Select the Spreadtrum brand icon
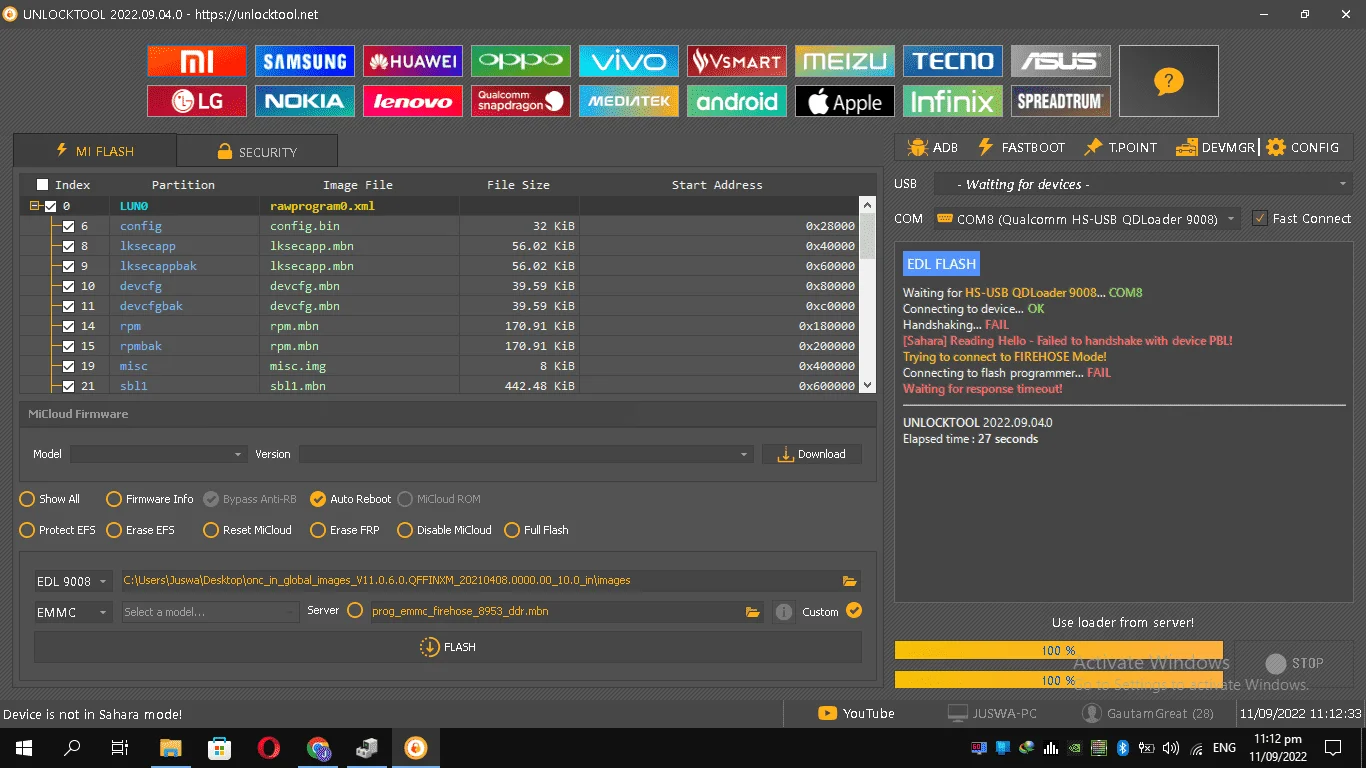1366x768 pixels. pyautogui.click(x=1061, y=101)
